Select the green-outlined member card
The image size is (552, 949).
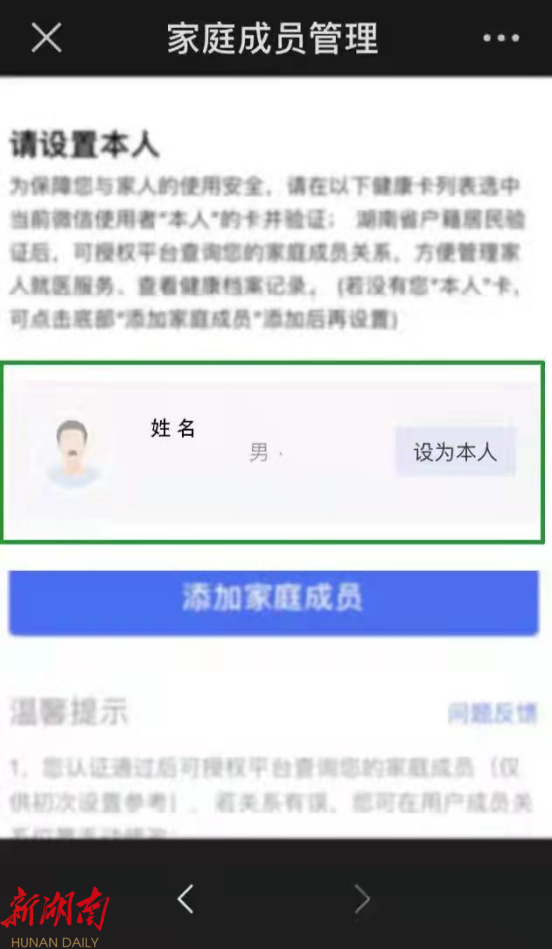tap(274, 452)
